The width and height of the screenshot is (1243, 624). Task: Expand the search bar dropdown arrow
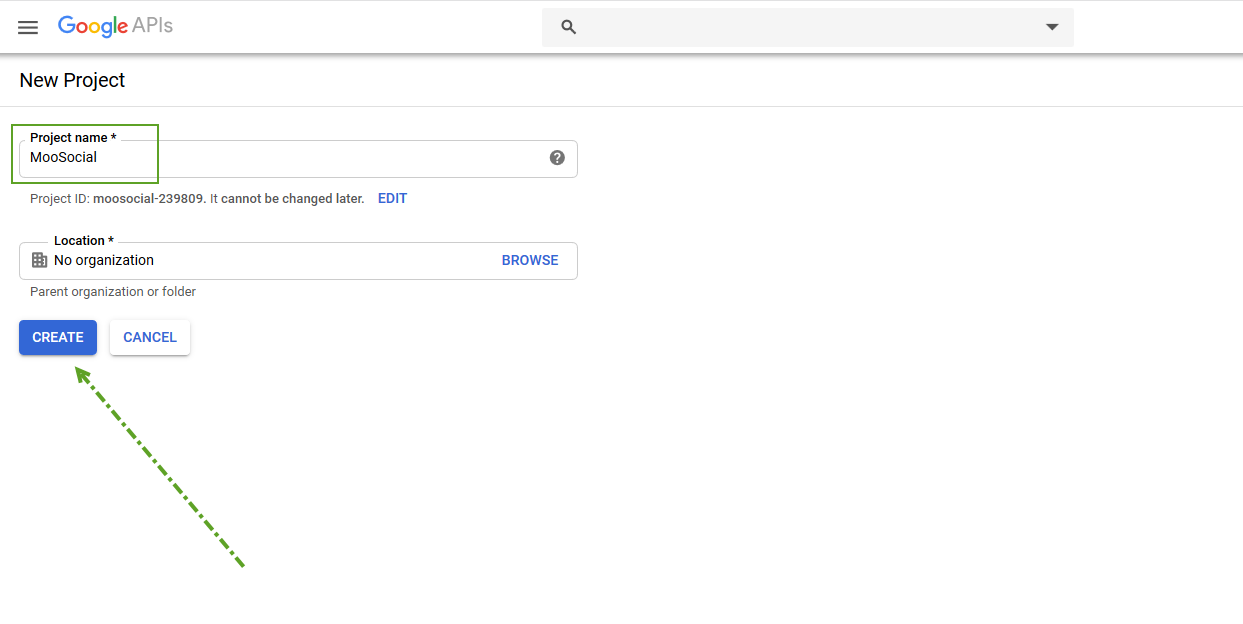1052,27
